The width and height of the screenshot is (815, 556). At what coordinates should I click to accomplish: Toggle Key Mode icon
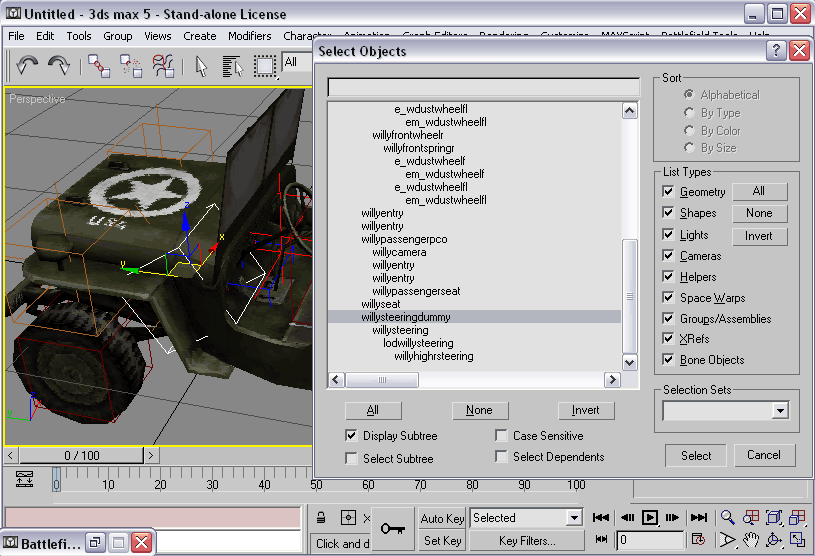tap(601, 539)
